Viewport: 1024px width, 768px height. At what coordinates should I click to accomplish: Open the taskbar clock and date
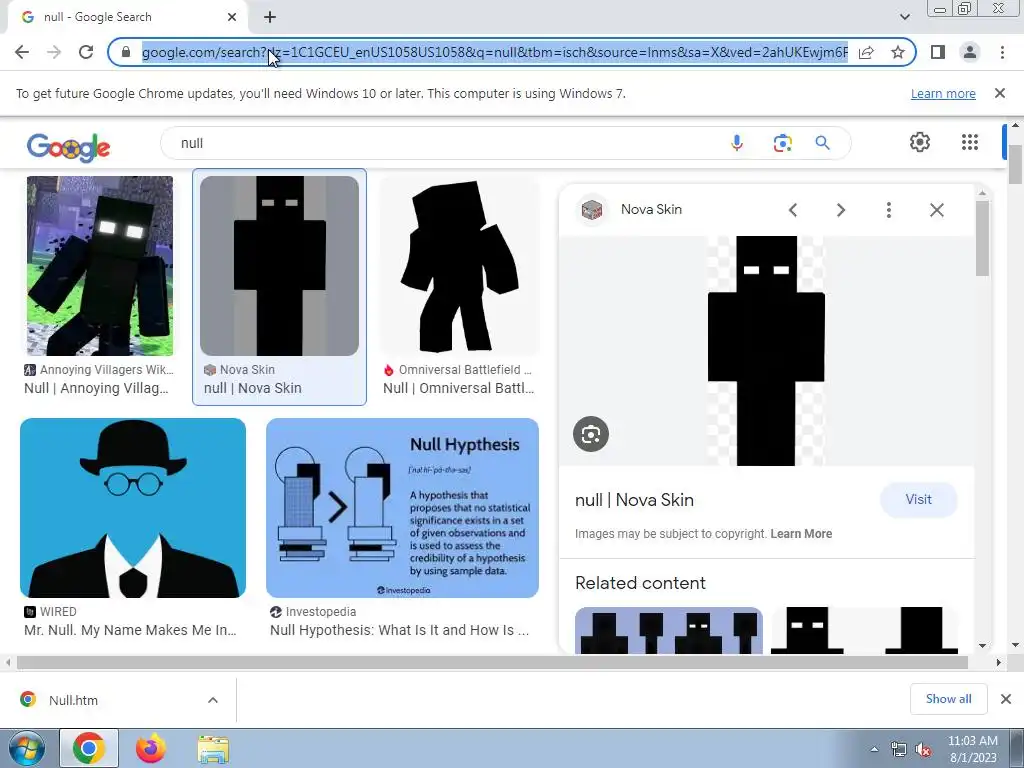coord(972,749)
